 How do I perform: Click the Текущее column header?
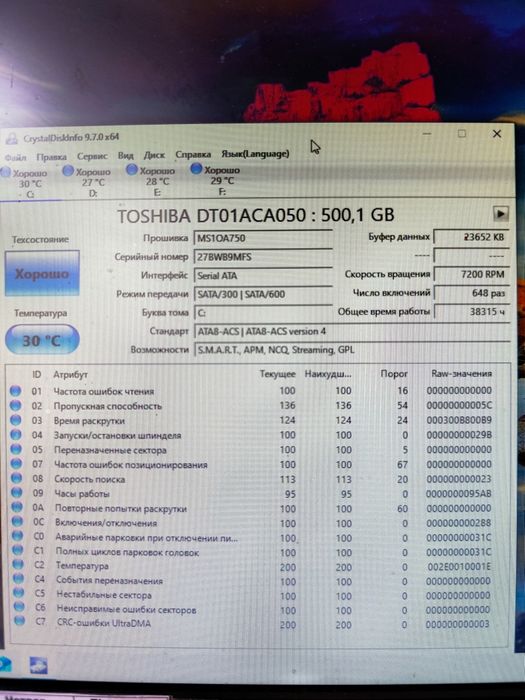click(278, 374)
